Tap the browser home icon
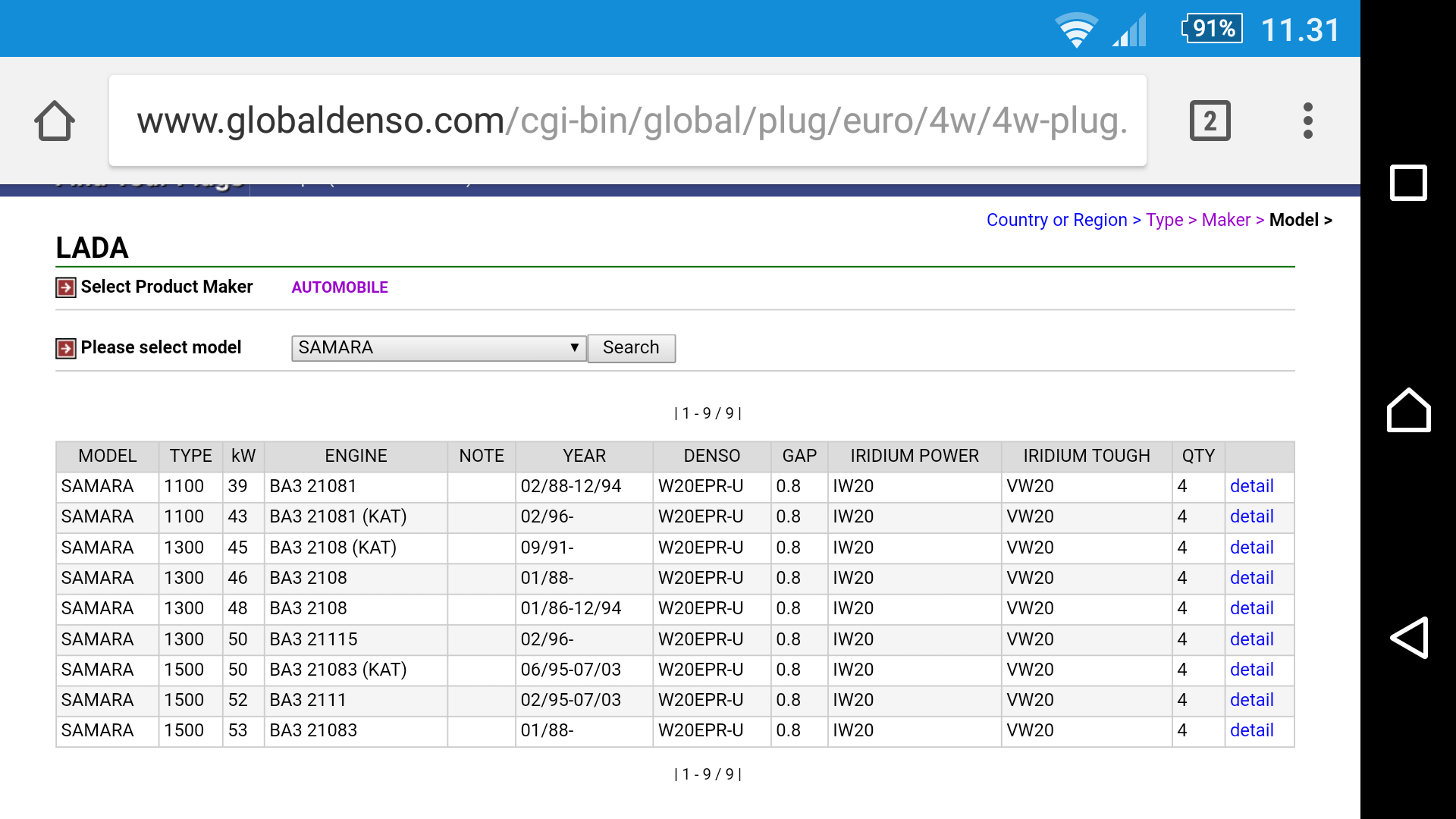The image size is (1456, 819). [55, 121]
